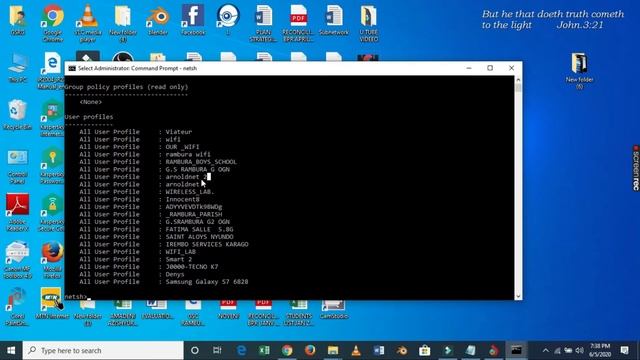
Task: Open the This PC desktop icon
Action: pos(18,68)
